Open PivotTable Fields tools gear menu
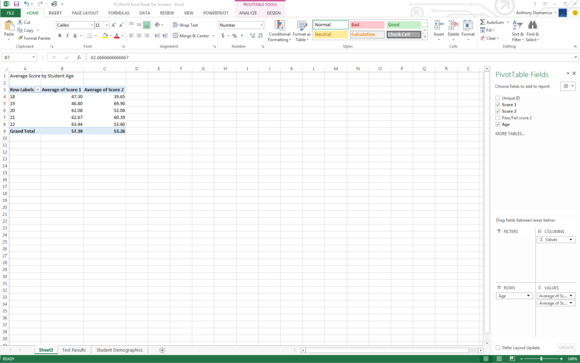580x363 pixels. (568, 86)
